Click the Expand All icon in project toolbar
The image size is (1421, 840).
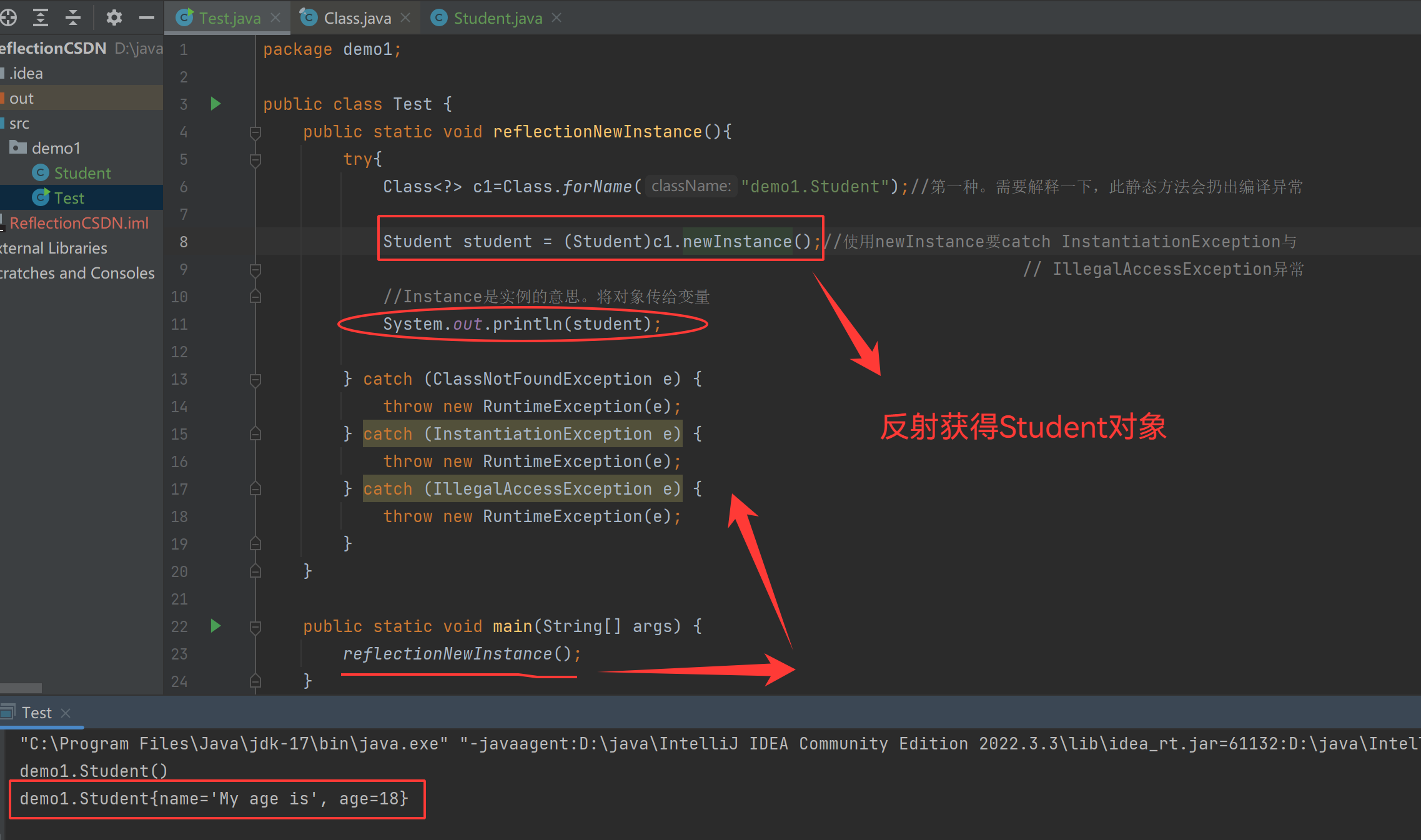click(41, 17)
